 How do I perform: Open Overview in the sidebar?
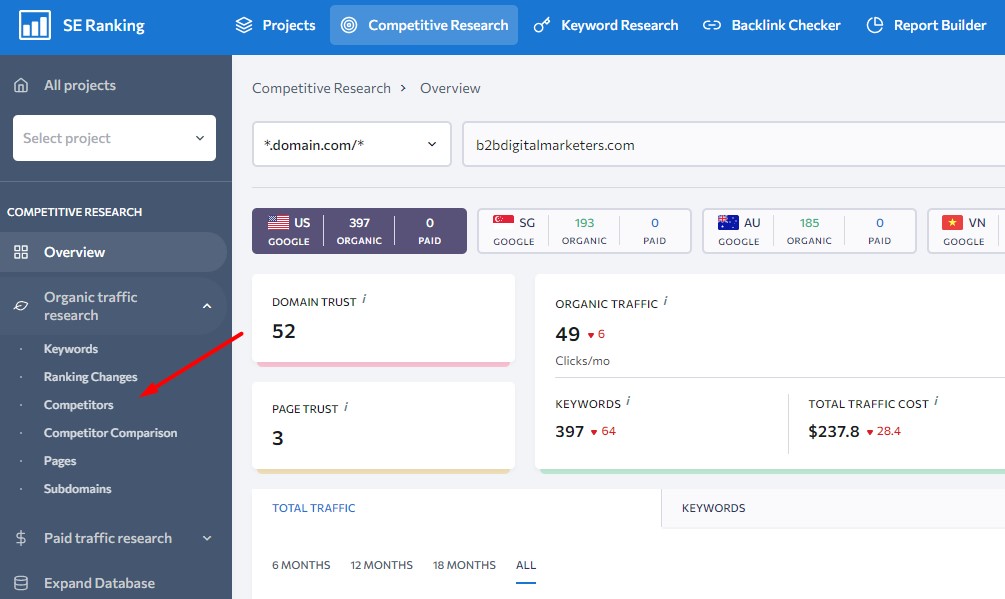pos(113,252)
